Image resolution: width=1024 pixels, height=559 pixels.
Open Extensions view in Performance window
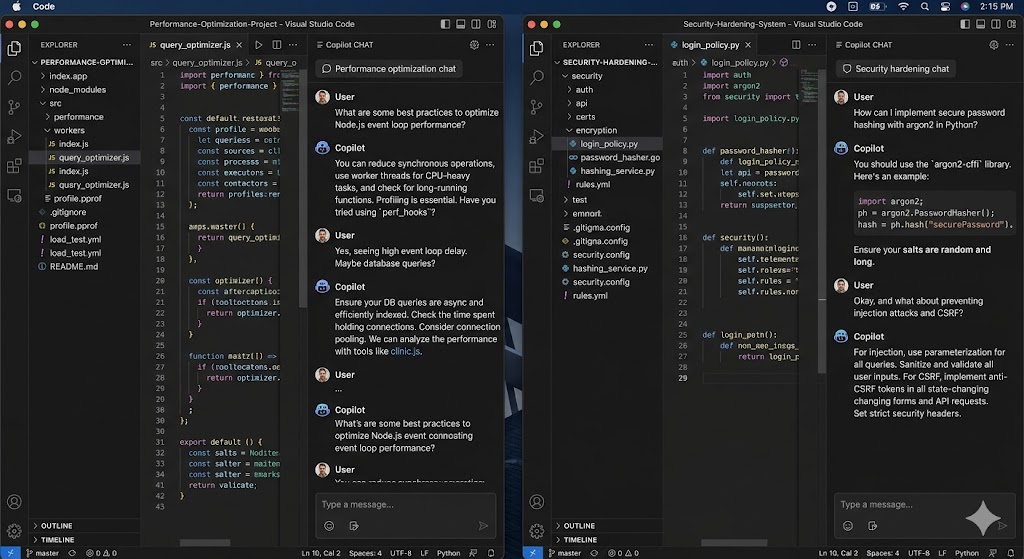pyautogui.click(x=14, y=166)
